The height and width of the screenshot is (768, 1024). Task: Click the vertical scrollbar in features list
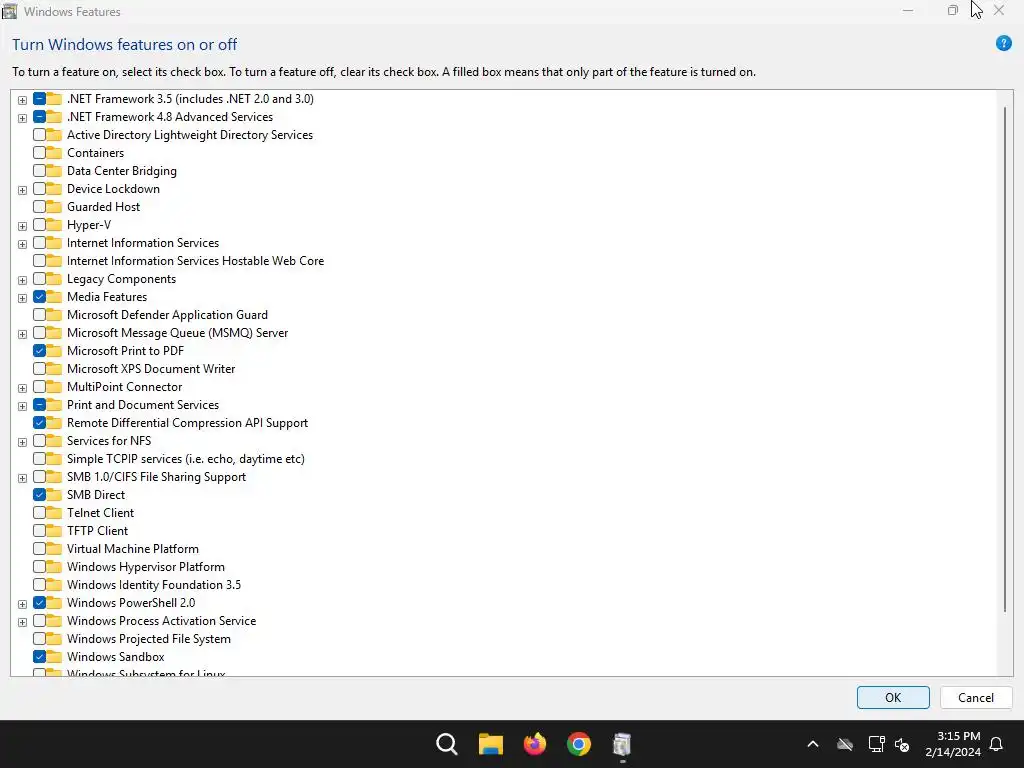point(1004,359)
